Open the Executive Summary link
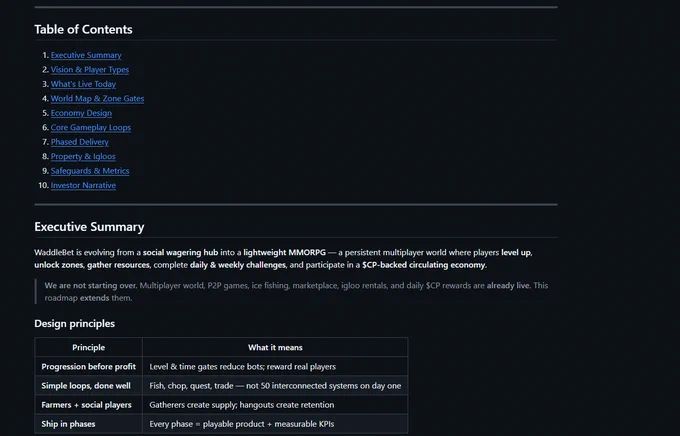680x436 pixels. 86,55
